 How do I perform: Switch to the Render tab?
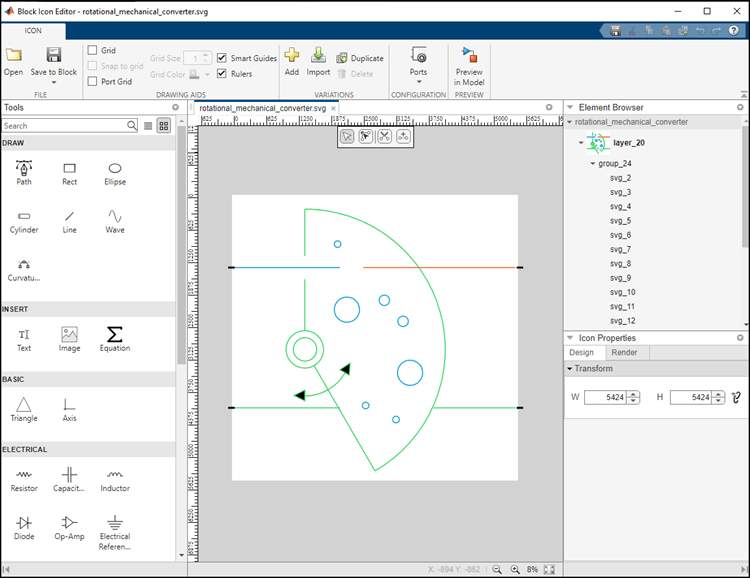[x=624, y=353]
